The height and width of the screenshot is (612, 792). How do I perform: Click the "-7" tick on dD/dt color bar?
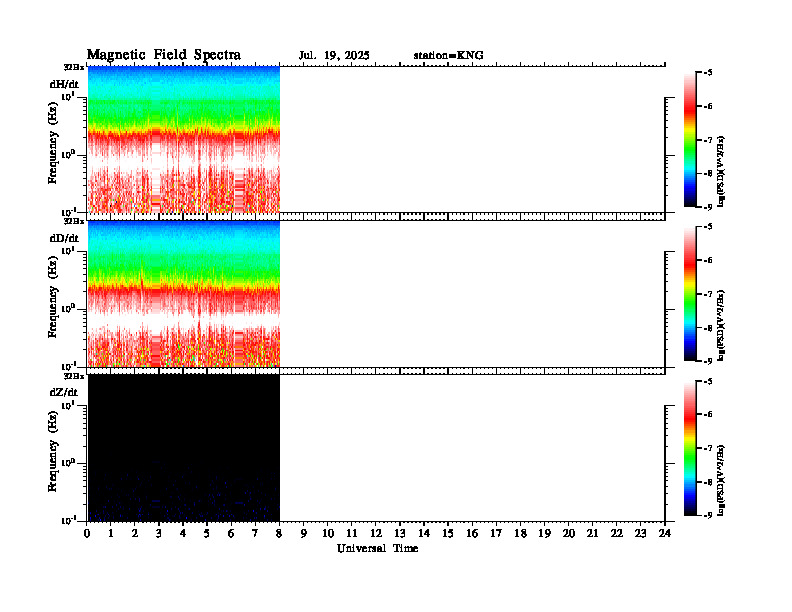[708, 294]
